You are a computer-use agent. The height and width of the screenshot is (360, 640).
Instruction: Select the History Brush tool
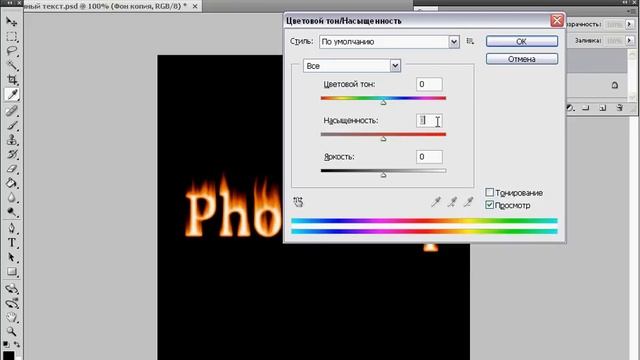pyautogui.click(x=11, y=154)
